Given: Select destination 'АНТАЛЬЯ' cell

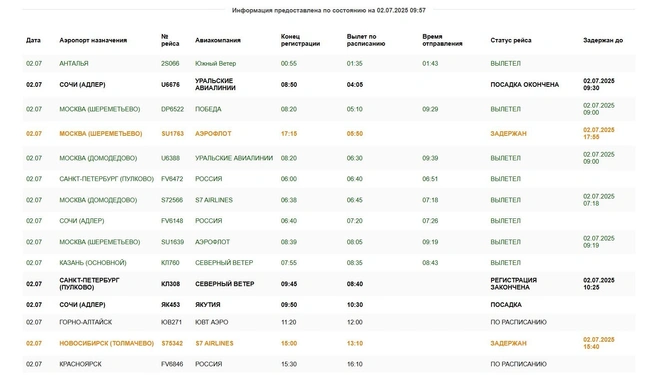Looking at the screenshot, I should click(x=74, y=64).
